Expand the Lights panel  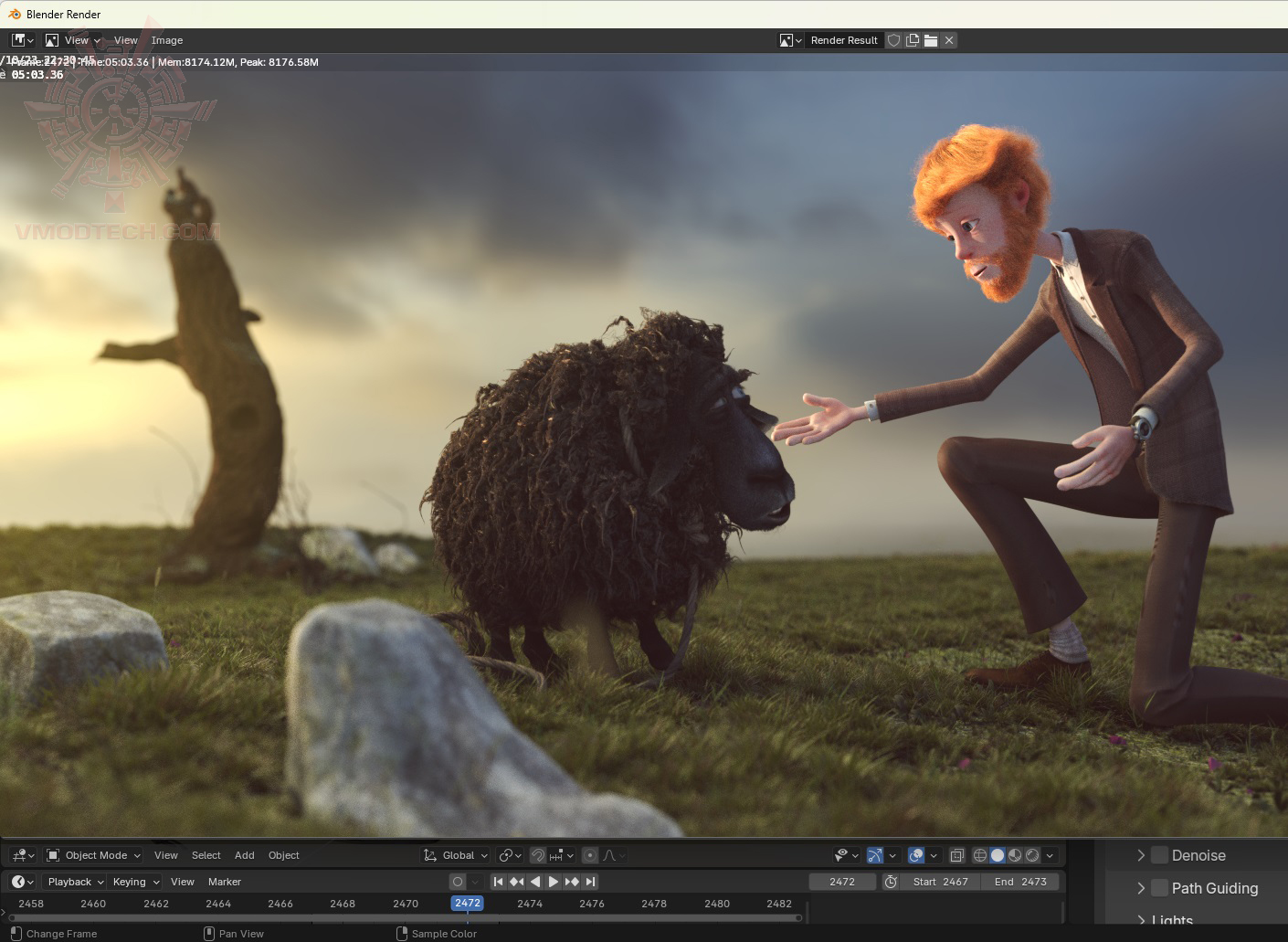[x=1141, y=919]
